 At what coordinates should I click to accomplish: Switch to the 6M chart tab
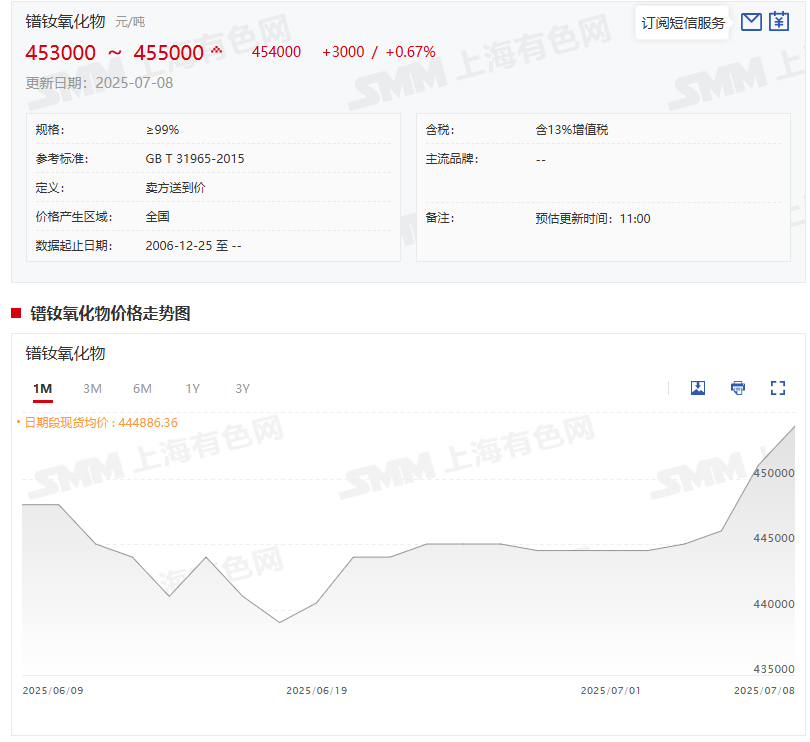142,388
